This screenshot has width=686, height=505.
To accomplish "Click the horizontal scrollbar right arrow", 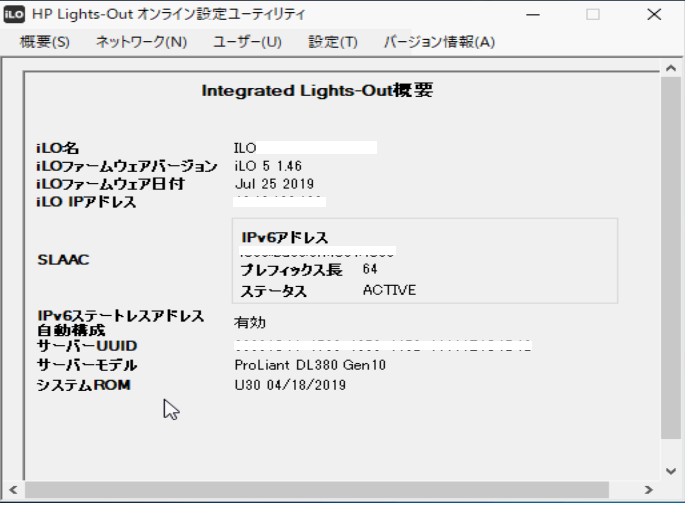I will [x=649, y=490].
